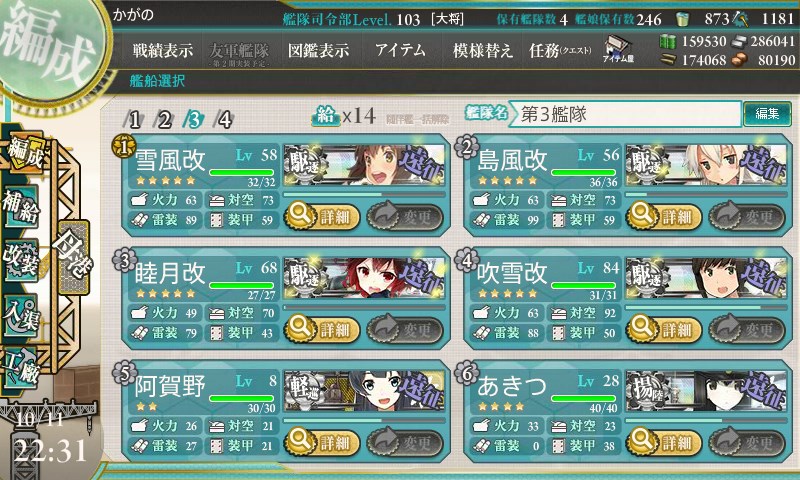Open the 改装 remodel sidebar icon
This screenshot has width=800, height=480.
click(x=21, y=259)
